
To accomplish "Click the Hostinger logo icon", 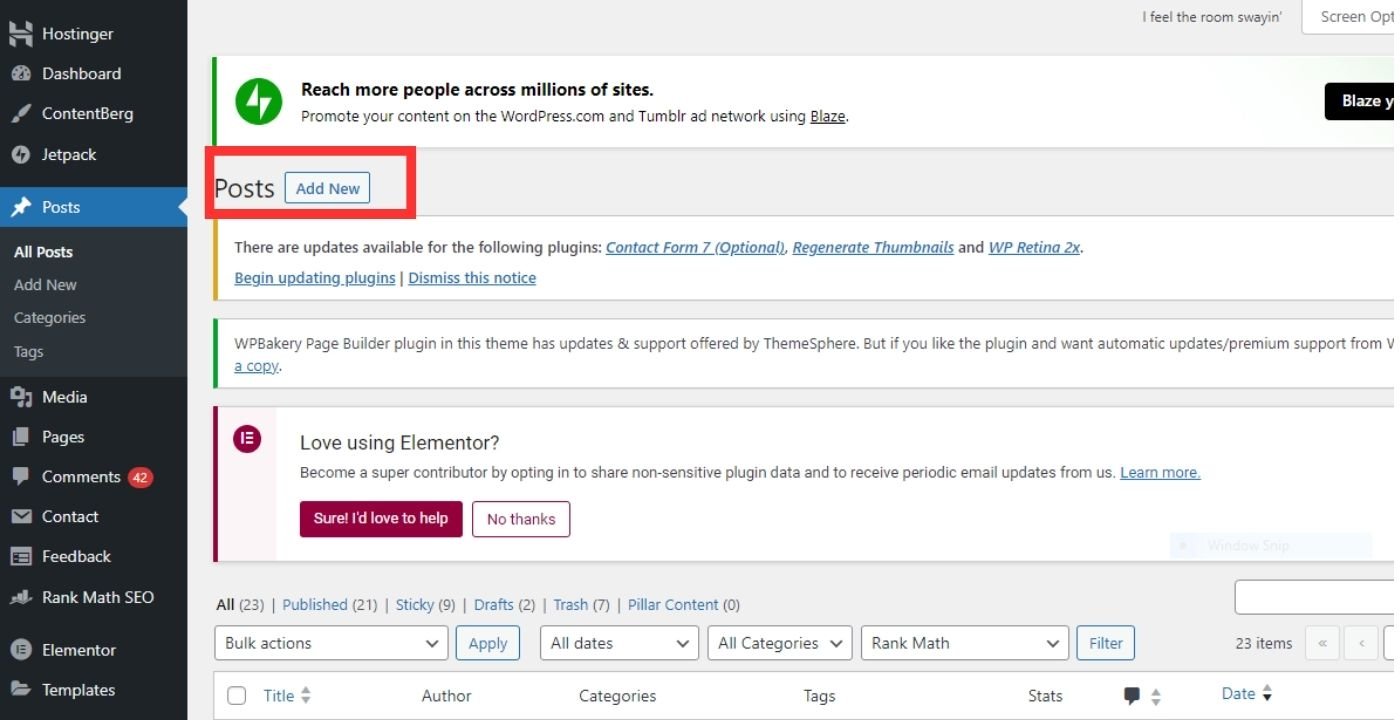I will (x=20, y=33).
